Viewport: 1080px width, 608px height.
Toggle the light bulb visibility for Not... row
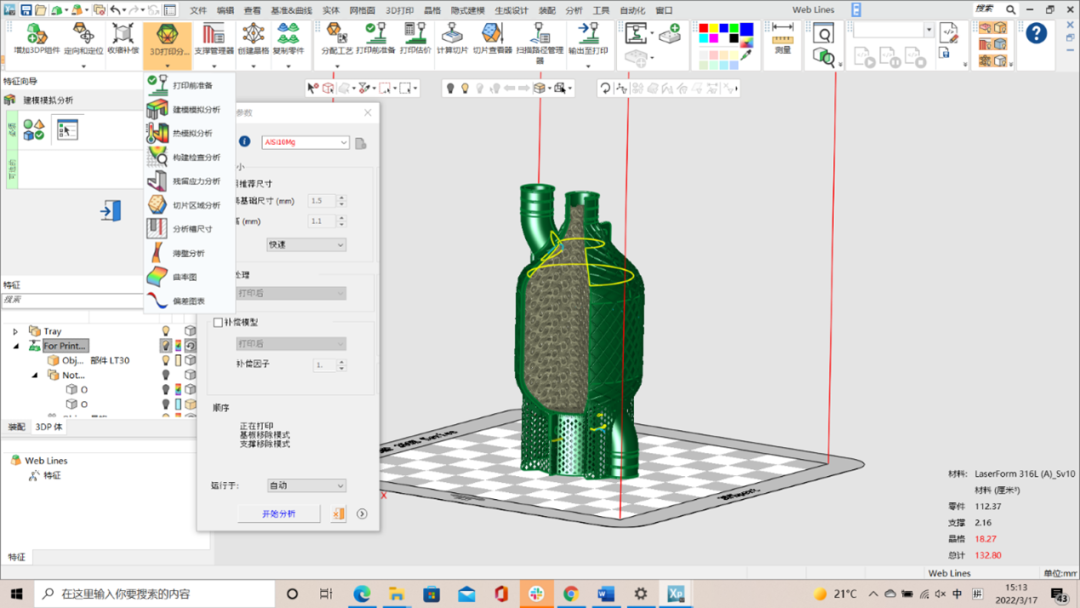[x=165, y=375]
